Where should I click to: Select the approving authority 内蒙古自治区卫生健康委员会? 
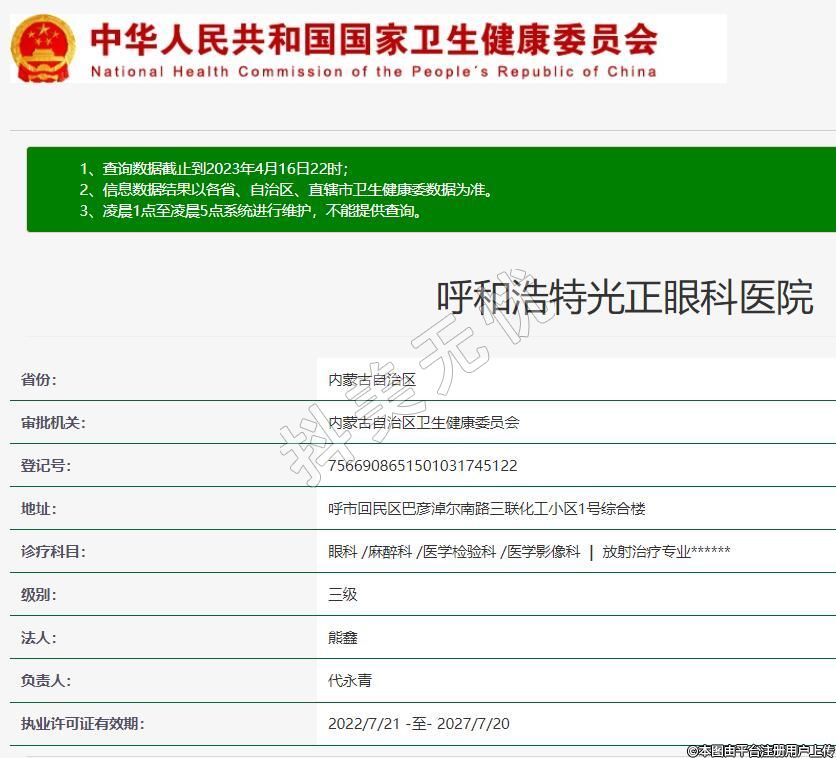[423, 423]
